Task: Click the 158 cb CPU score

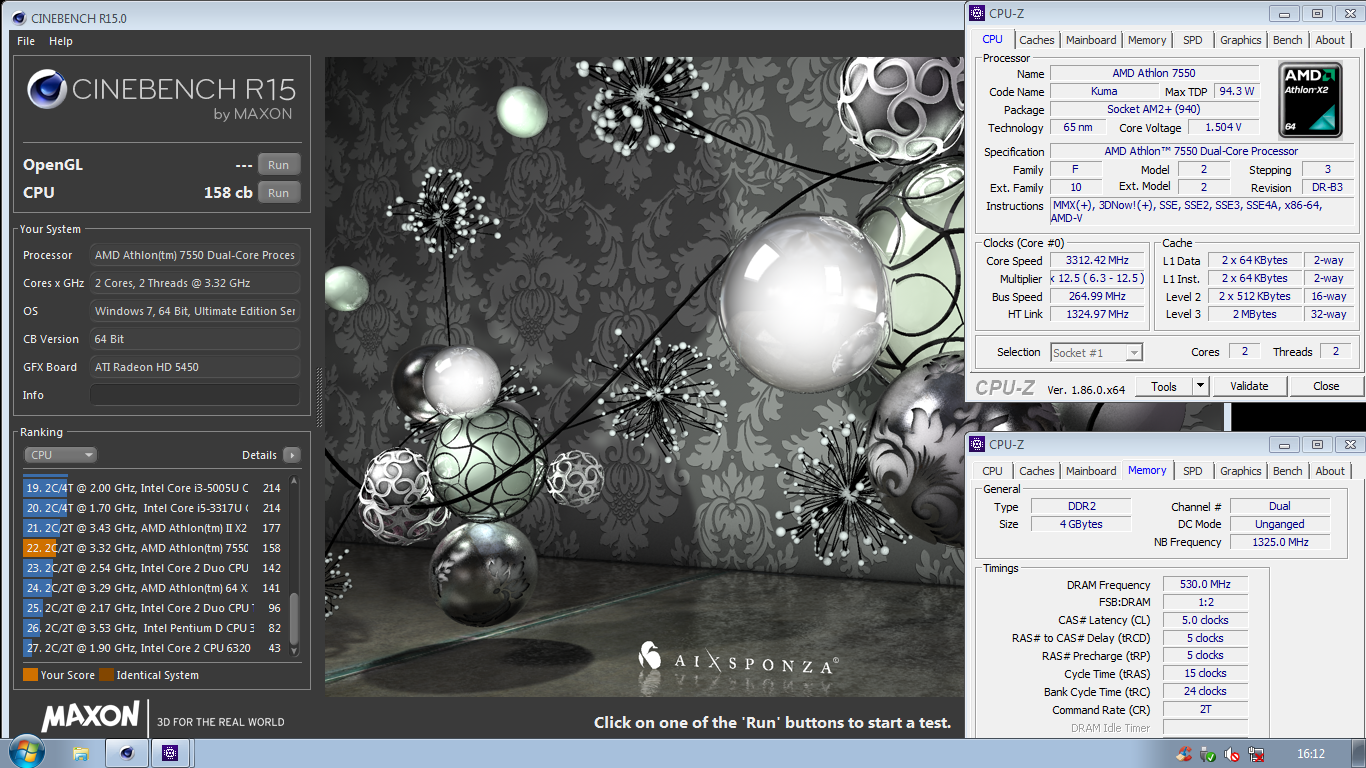Action: tap(228, 193)
